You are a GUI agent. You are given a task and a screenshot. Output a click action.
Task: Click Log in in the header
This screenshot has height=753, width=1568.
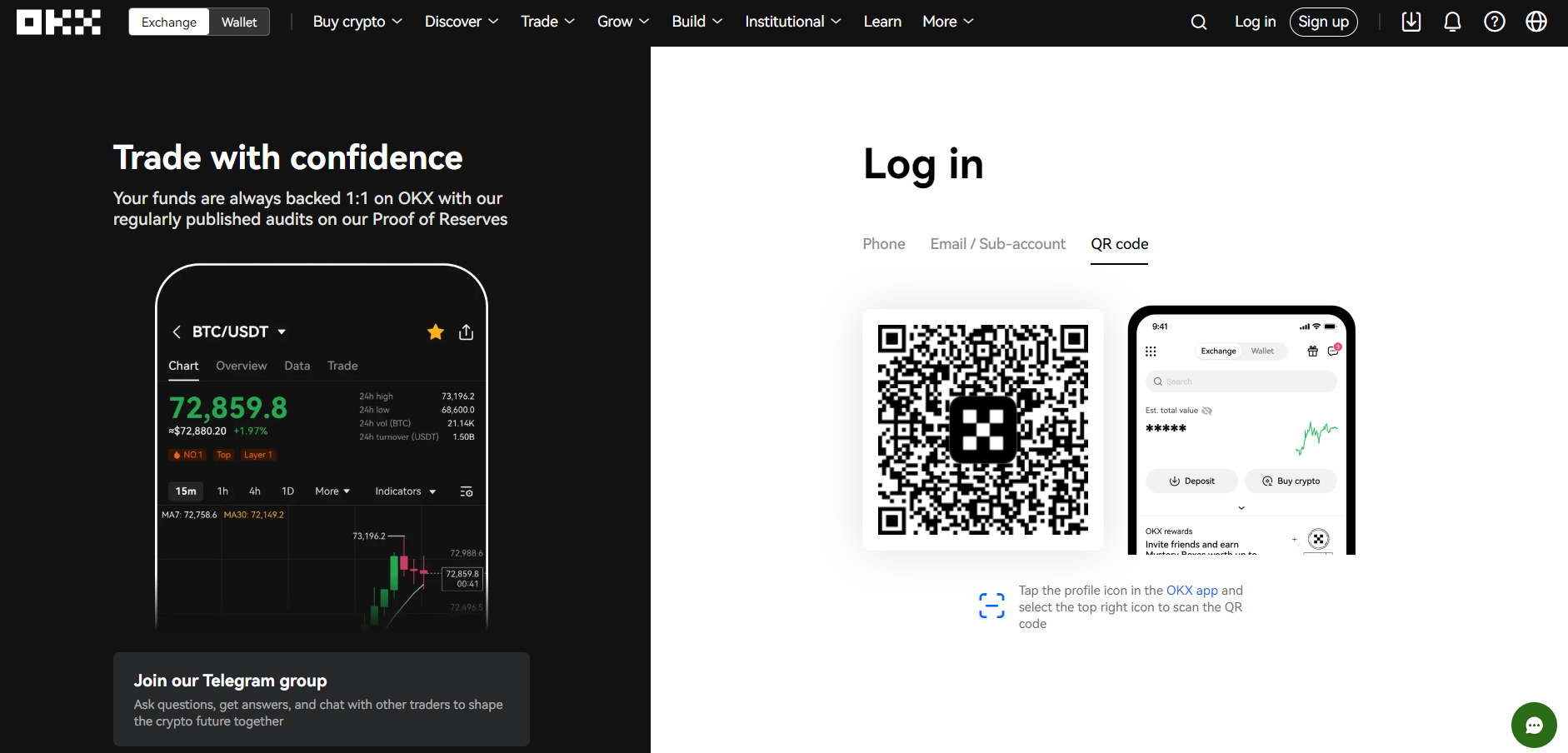1256,22
